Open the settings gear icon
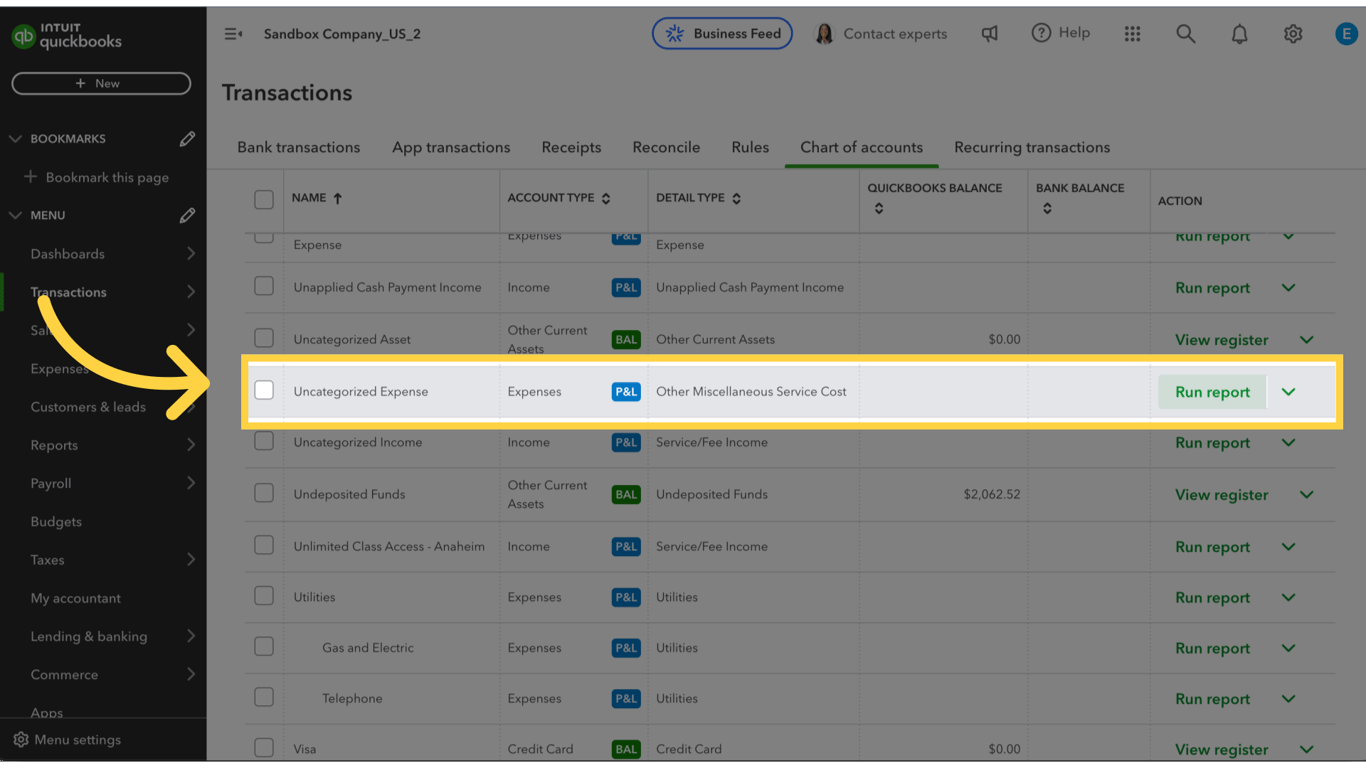This screenshot has width=1366, height=768. pos(1293,34)
